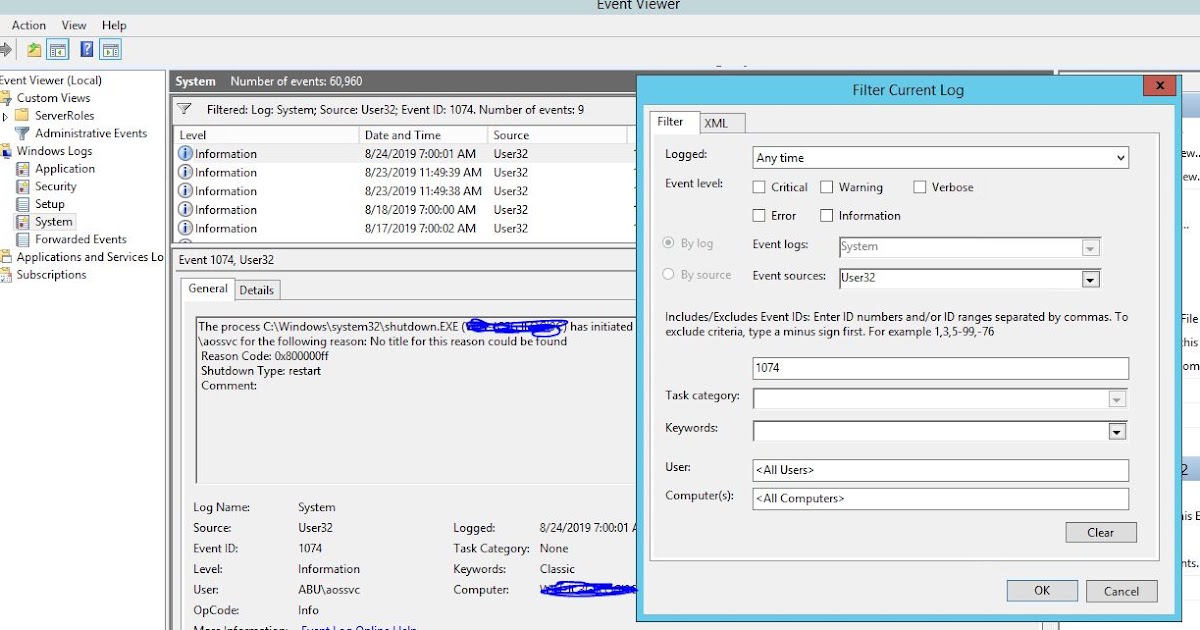
Task: Open the Logged 'Any time' dropdown
Action: pos(1119,157)
